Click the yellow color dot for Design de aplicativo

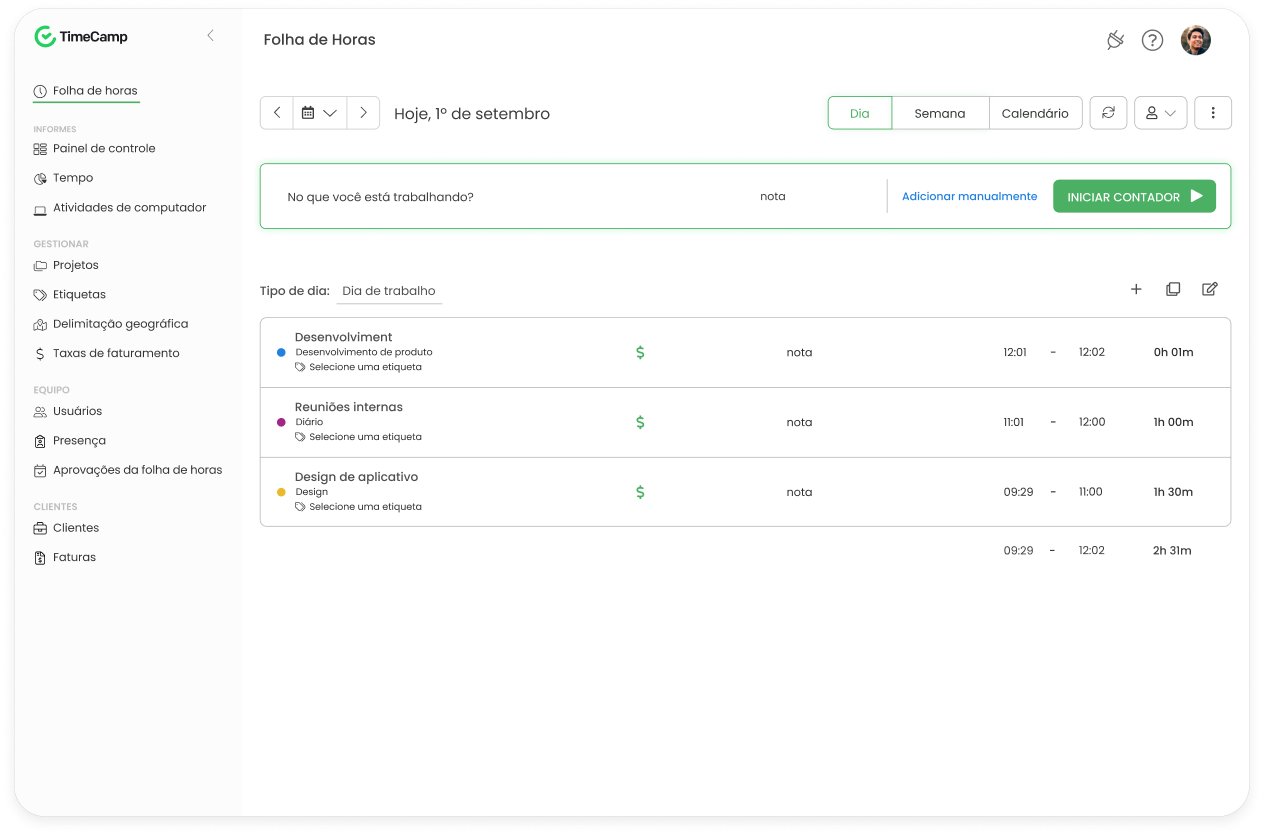[281, 492]
